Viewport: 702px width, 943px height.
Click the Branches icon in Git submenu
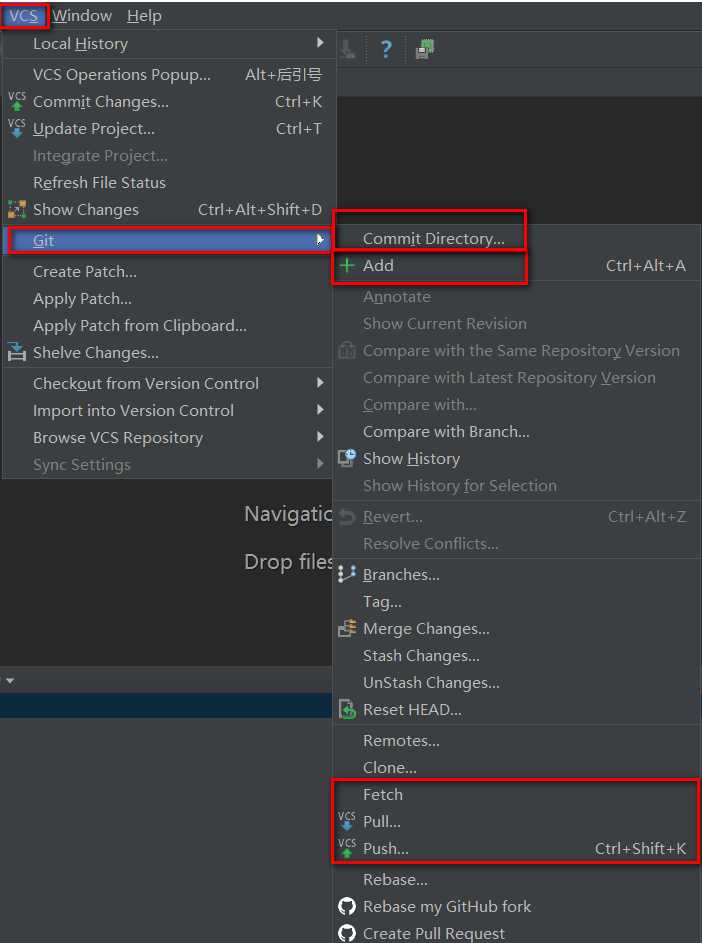347,574
